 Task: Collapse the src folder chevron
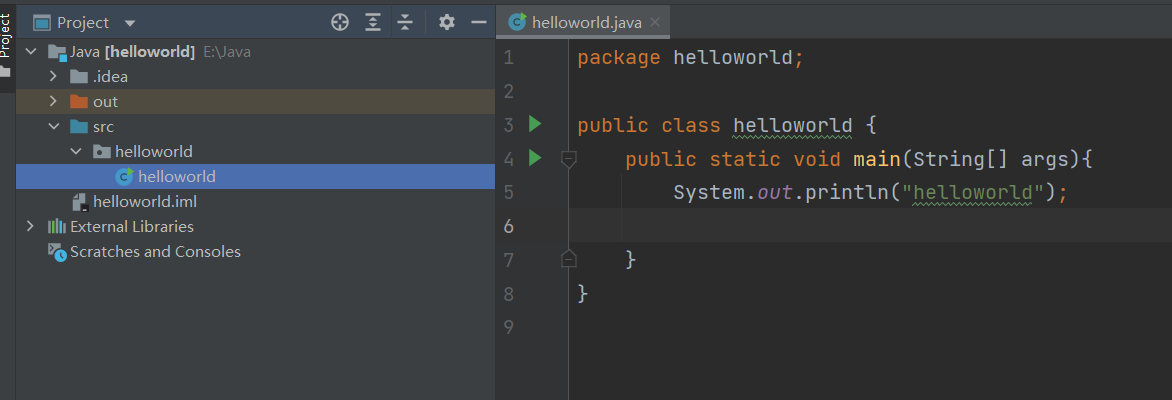pos(53,126)
